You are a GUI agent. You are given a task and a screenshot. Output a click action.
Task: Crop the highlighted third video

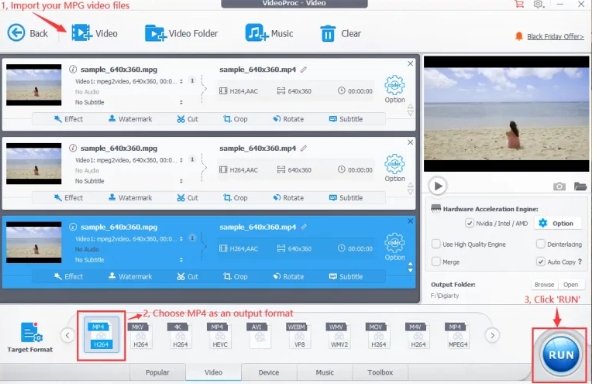235,277
